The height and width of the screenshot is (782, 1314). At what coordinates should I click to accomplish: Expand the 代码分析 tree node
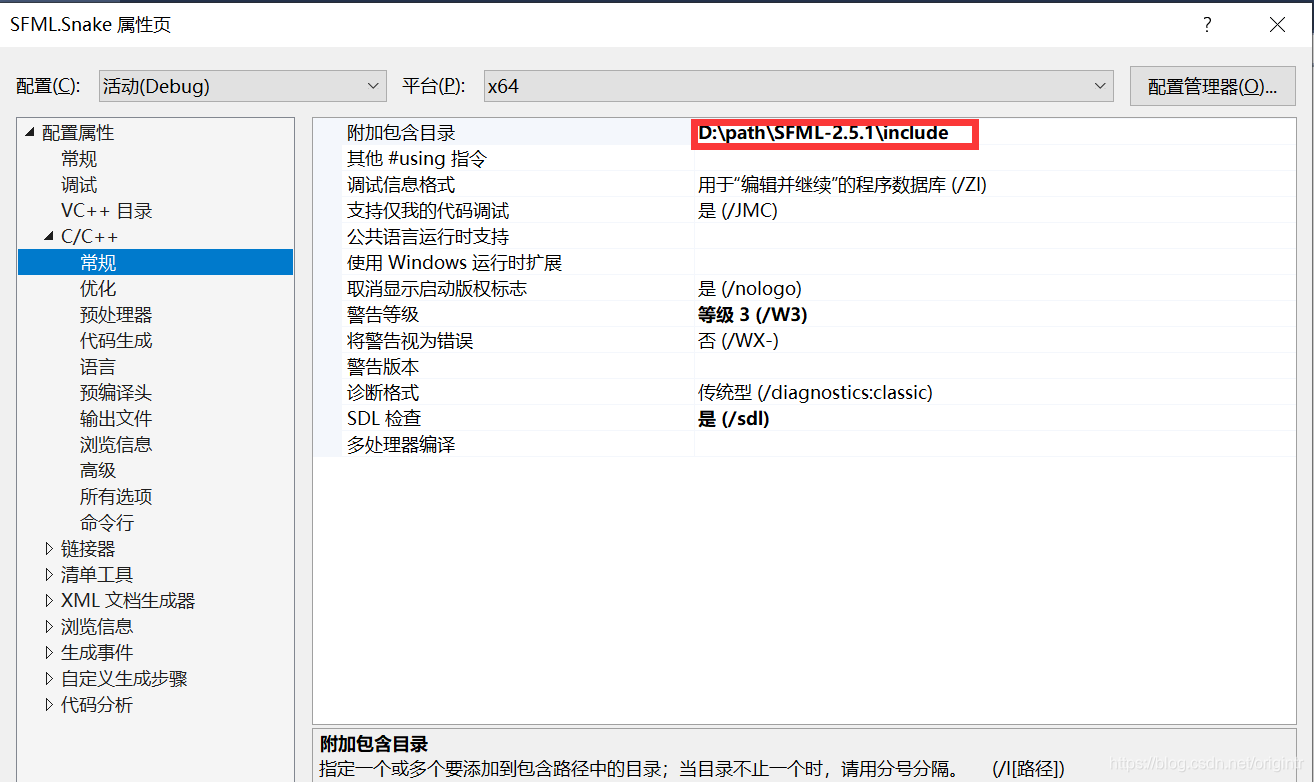point(49,704)
